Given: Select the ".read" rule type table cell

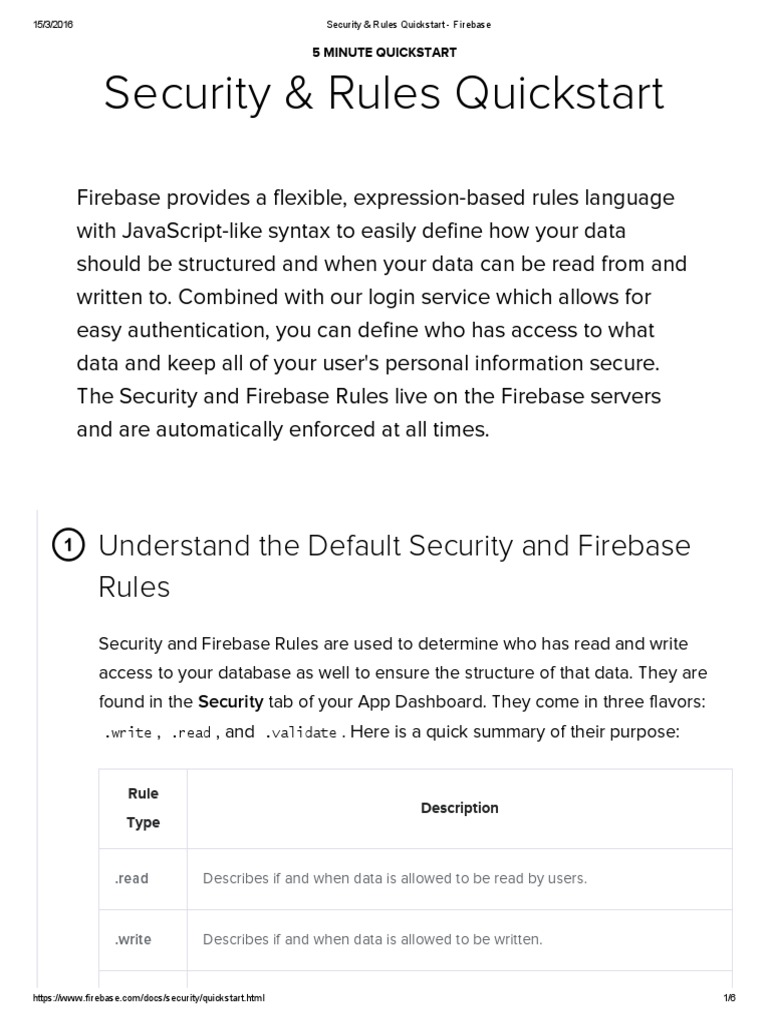Looking at the screenshot, I should pos(131,879).
